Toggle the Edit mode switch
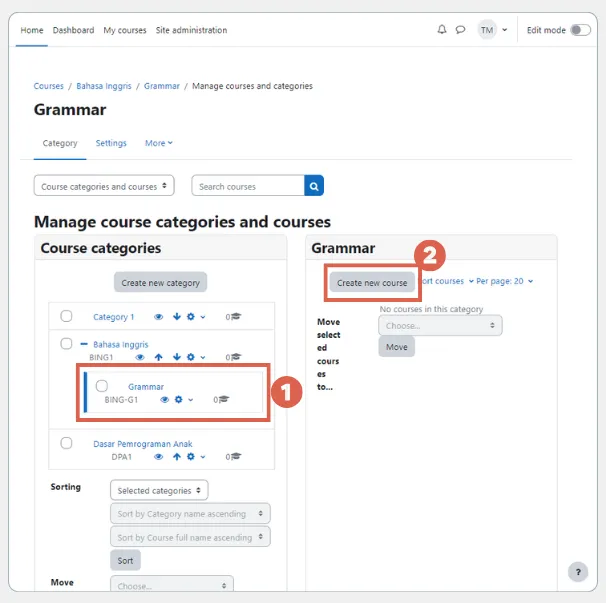This screenshot has width=606, height=603. pyautogui.click(x=580, y=30)
